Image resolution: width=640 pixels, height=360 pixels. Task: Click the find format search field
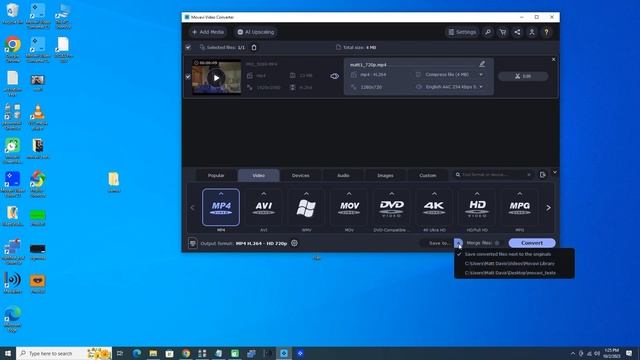[493, 175]
